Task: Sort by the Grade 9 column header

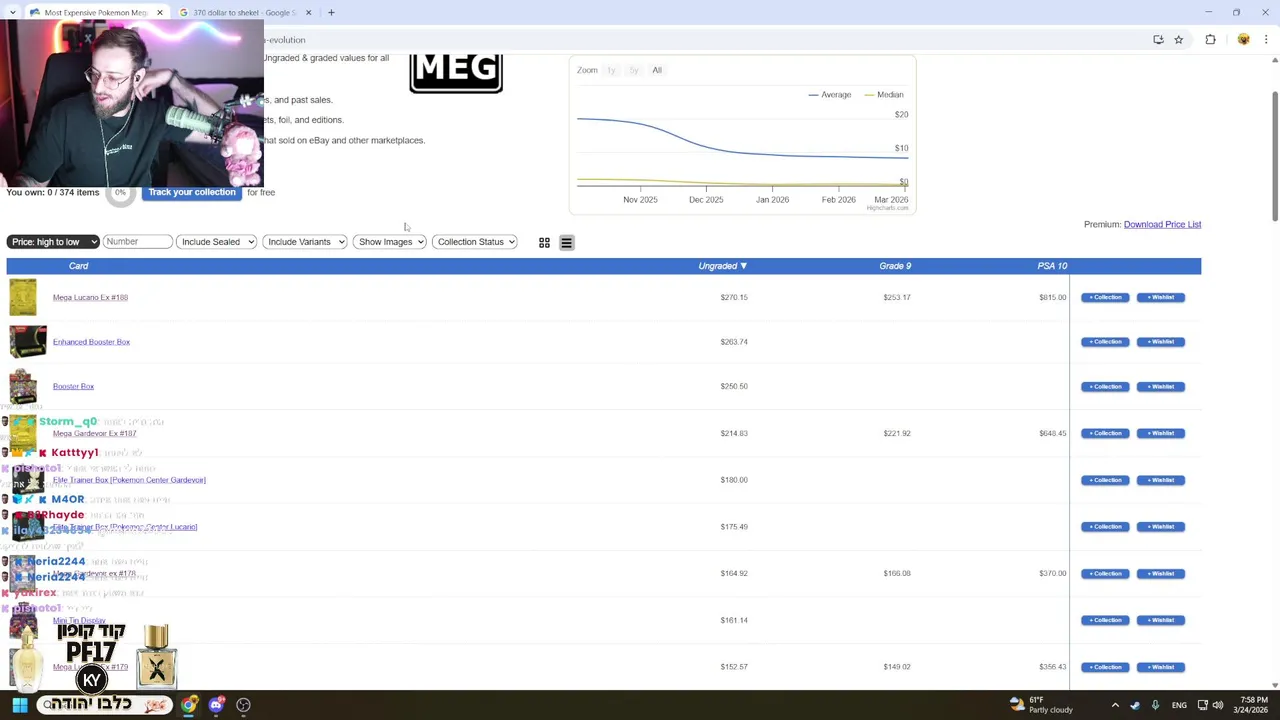Action: pos(895,266)
